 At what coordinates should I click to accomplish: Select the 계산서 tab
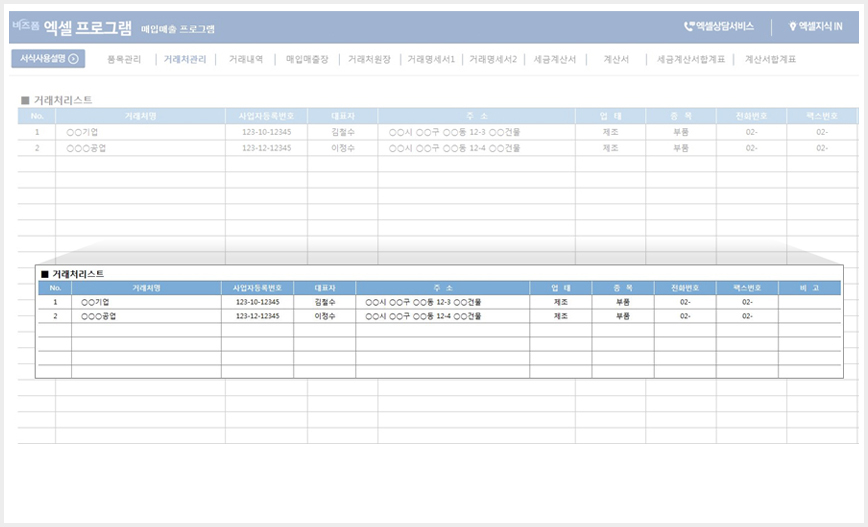point(616,59)
